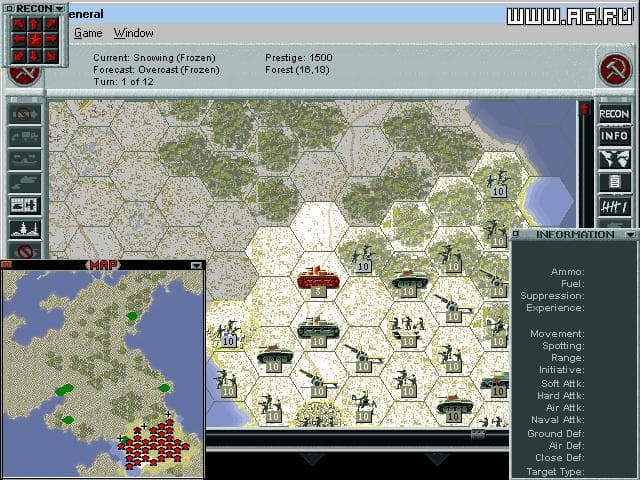Open the Window menu
This screenshot has width=640, height=480.
coord(133,33)
